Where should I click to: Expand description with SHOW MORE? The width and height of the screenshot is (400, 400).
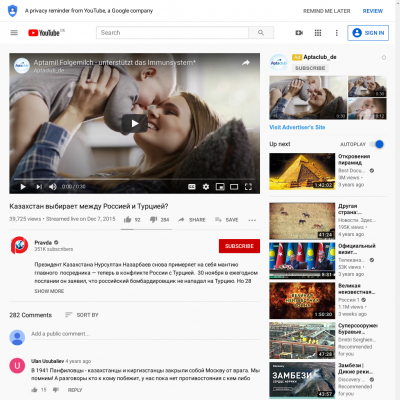[x=49, y=291]
